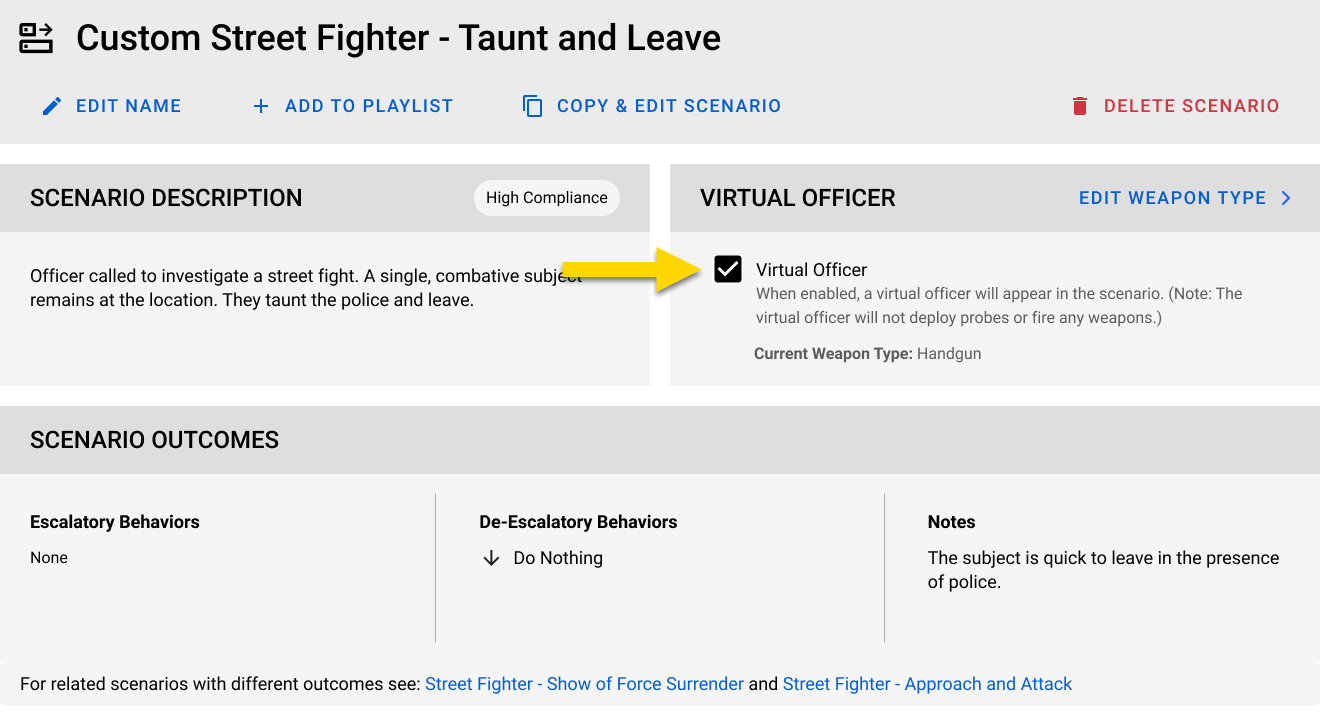Click the pencil icon for Edit Name
Screen dimensions: 1320x713
pos(52,106)
